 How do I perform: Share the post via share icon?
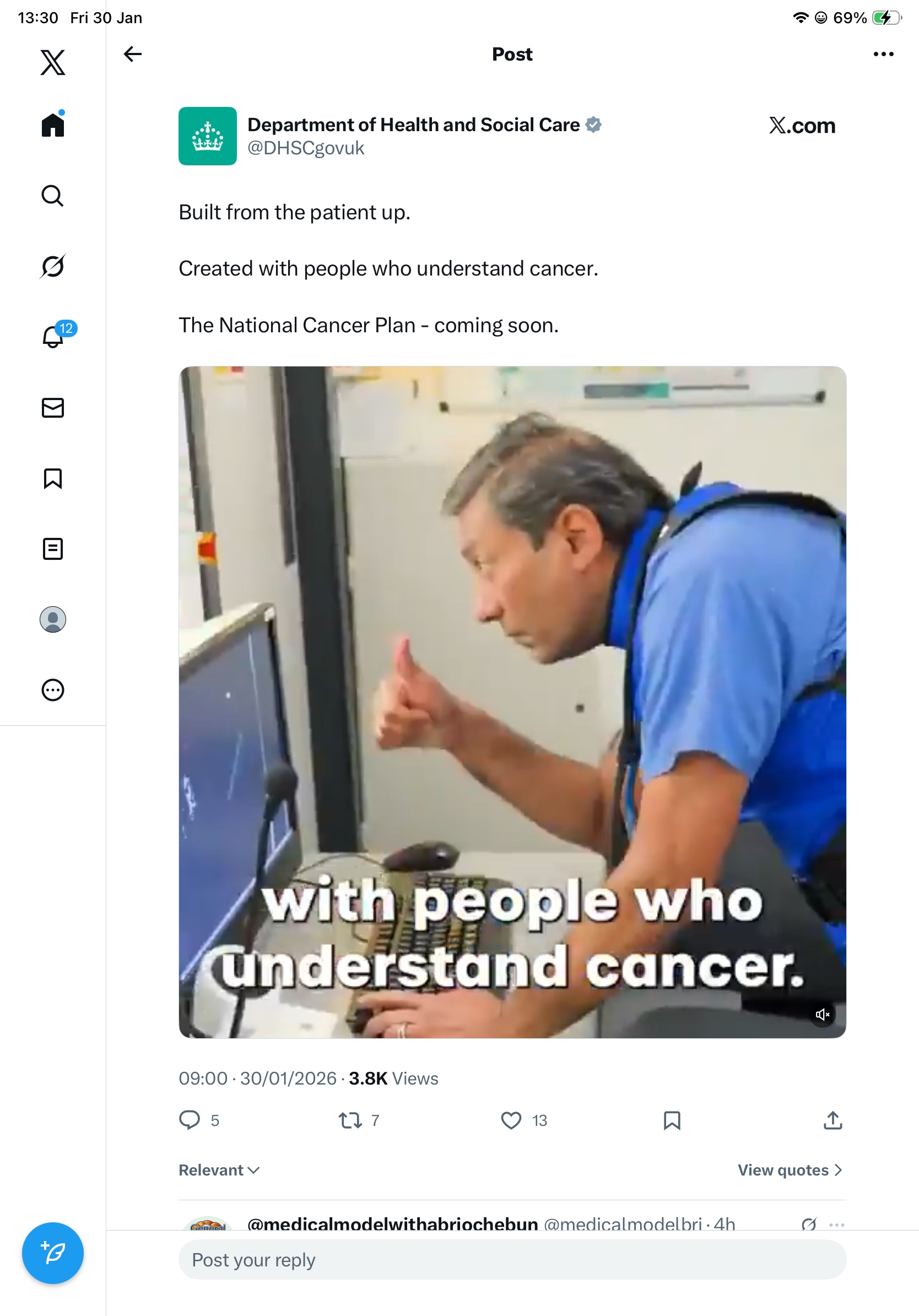(832, 1119)
